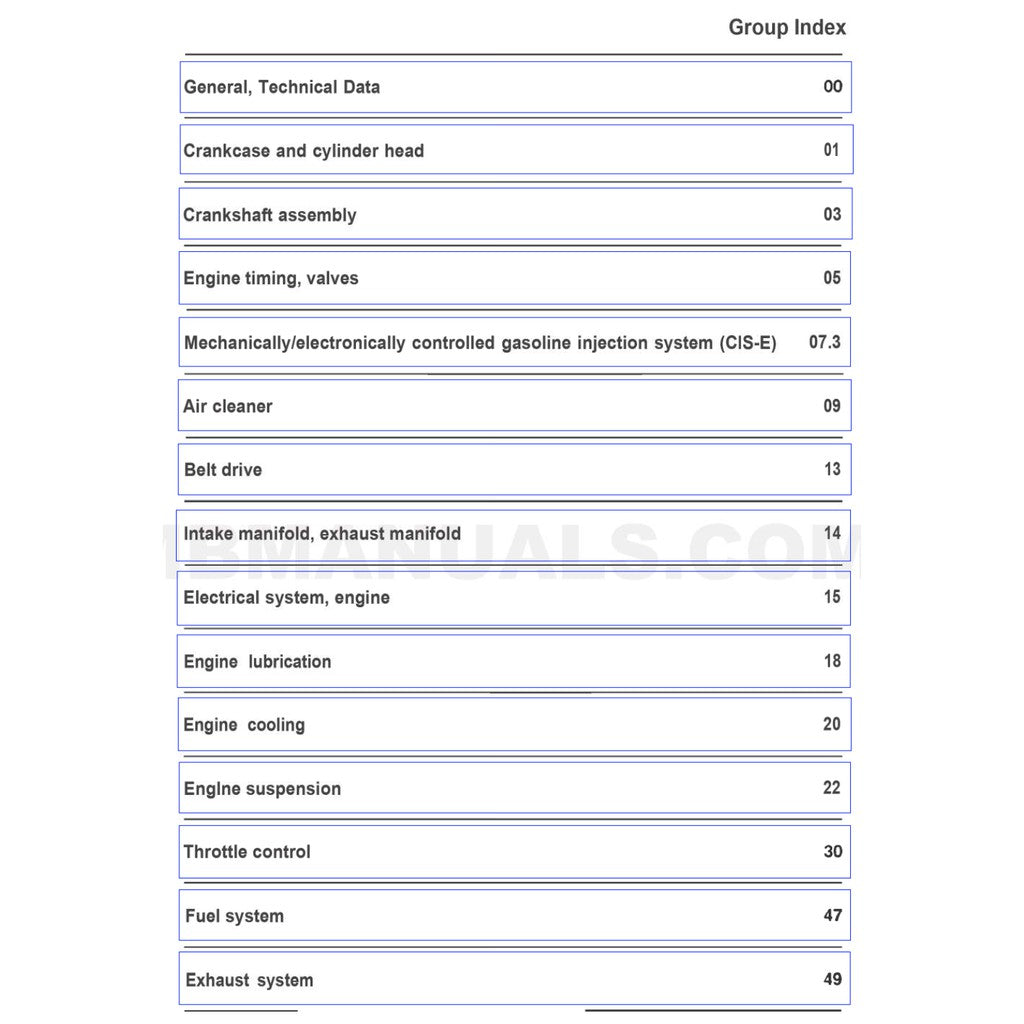Click group number 07.3

(x=825, y=342)
